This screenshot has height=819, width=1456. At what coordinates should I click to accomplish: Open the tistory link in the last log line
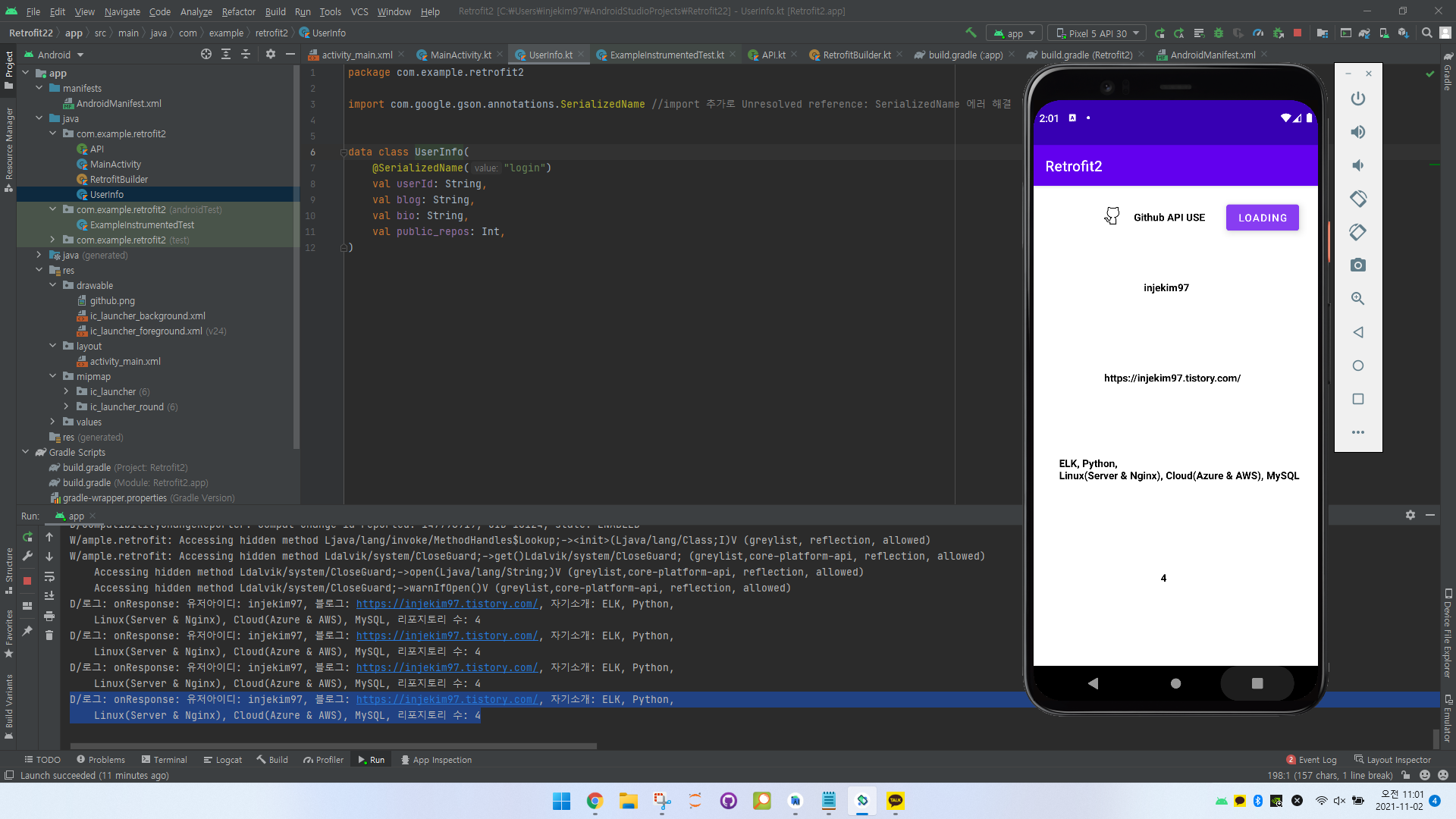[447, 699]
